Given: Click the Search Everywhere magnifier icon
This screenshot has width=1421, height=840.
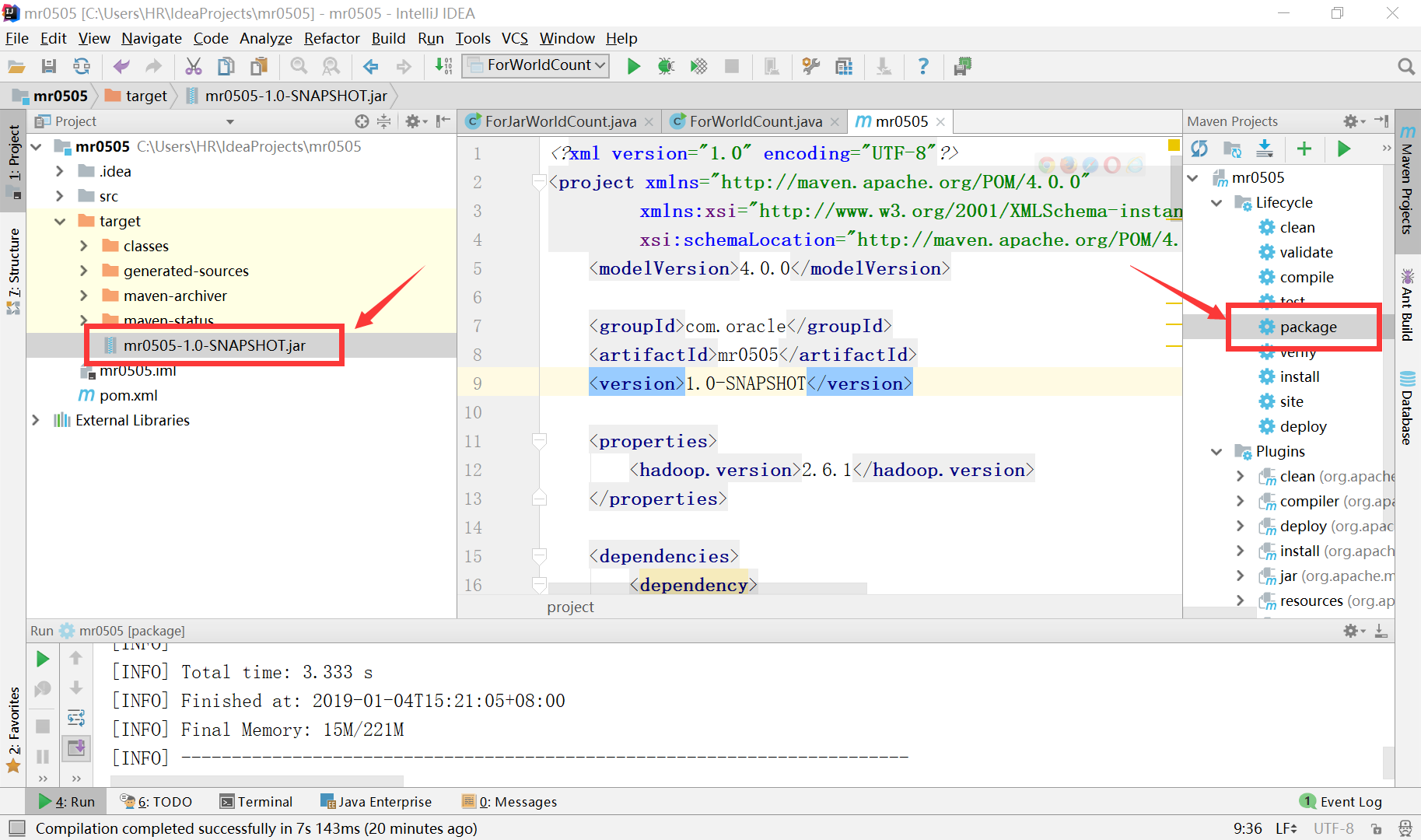Looking at the screenshot, I should click(1406, 66).
